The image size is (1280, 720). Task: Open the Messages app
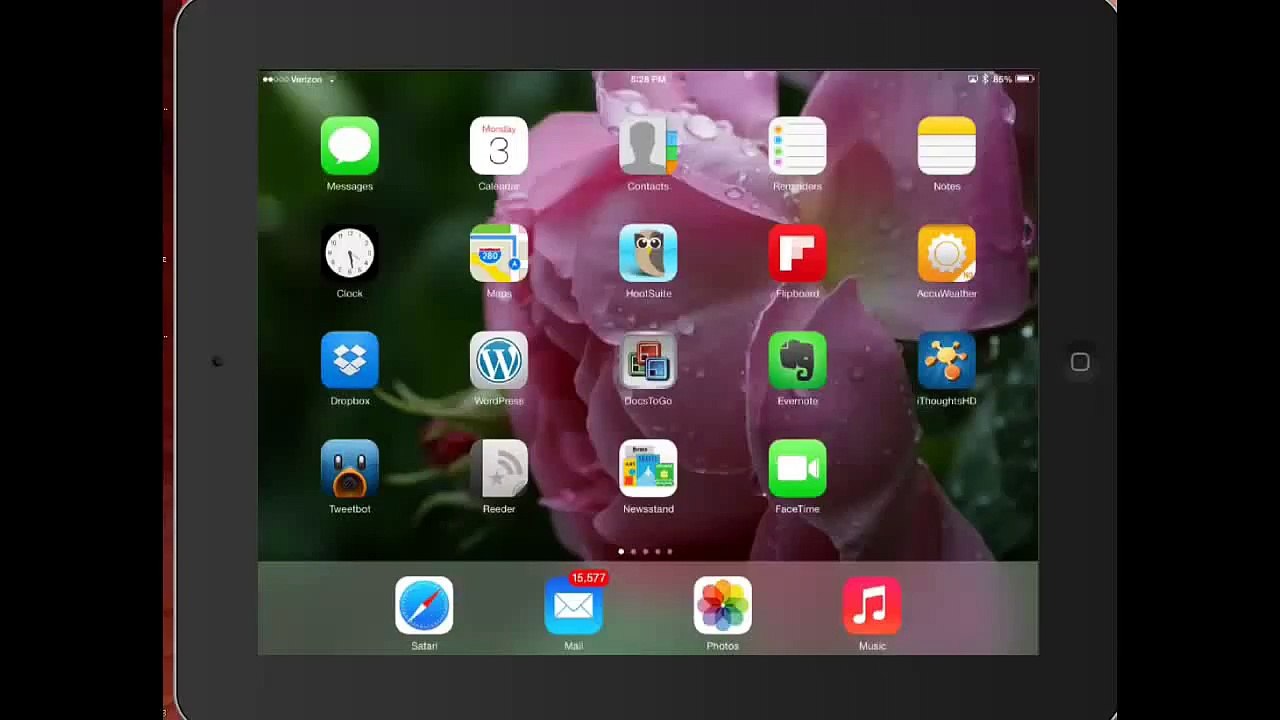point(350,146)
